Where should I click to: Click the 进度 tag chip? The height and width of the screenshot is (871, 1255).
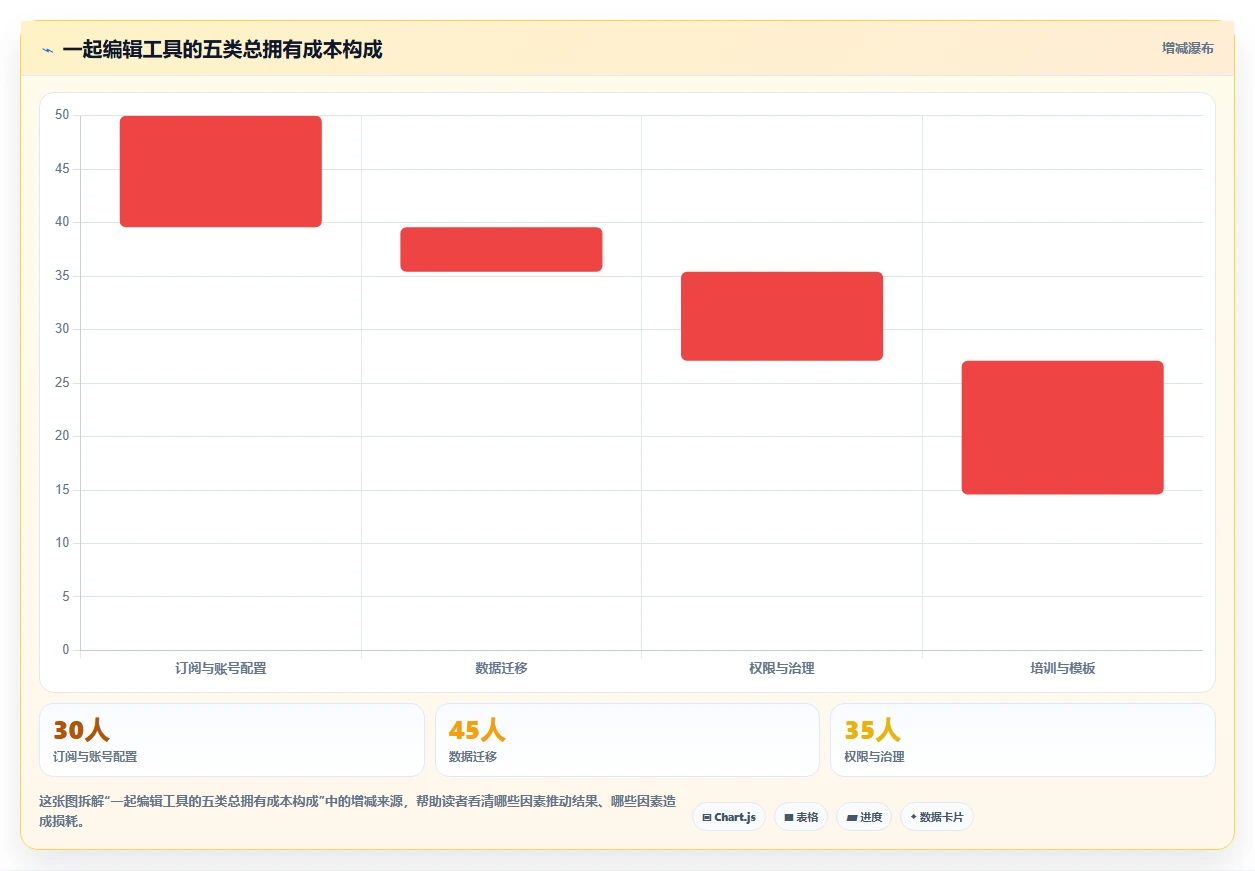point(864,817)
